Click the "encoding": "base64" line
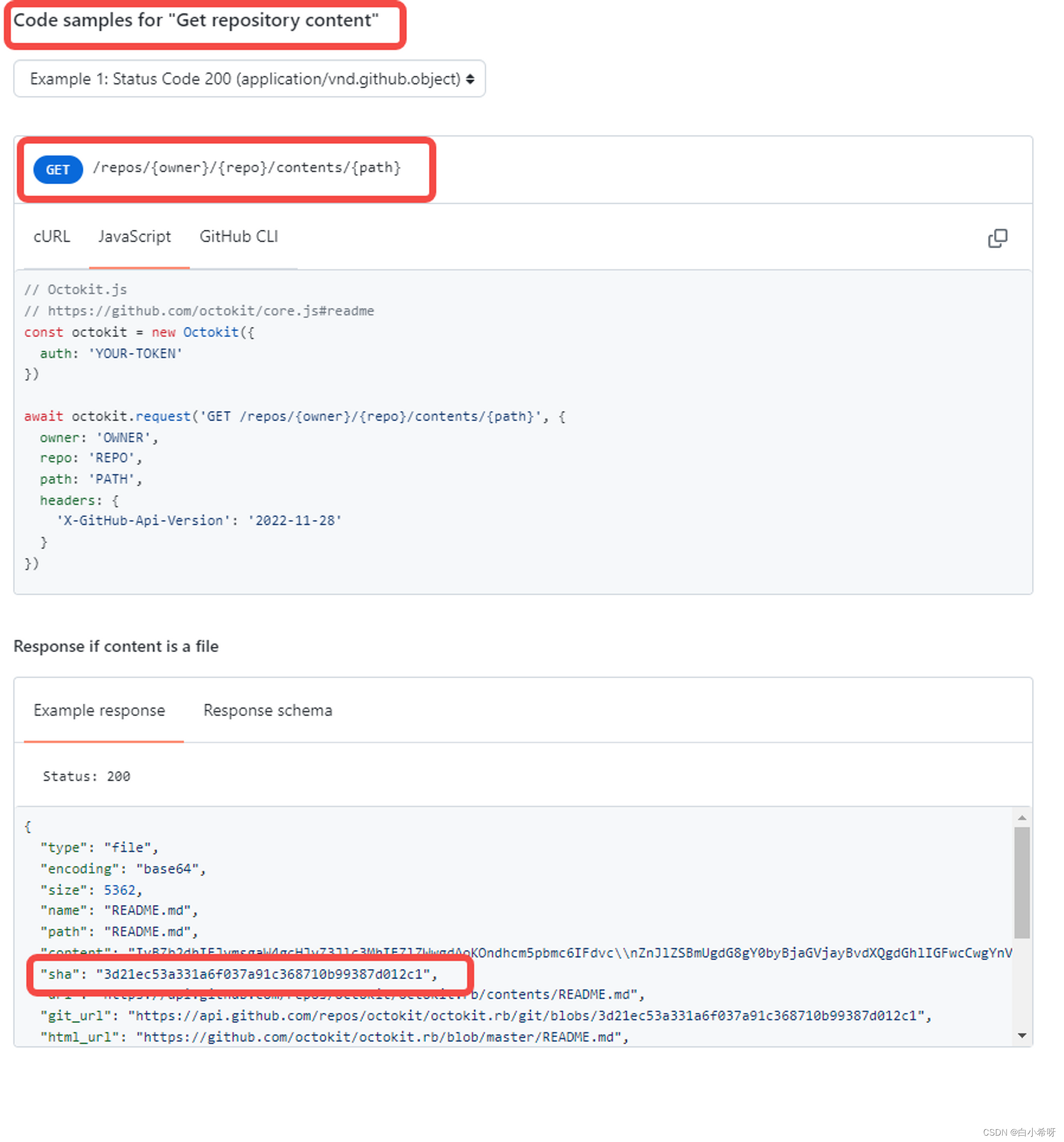Viewport: 1064px width, 1142px height. click(x=123, y=869)
